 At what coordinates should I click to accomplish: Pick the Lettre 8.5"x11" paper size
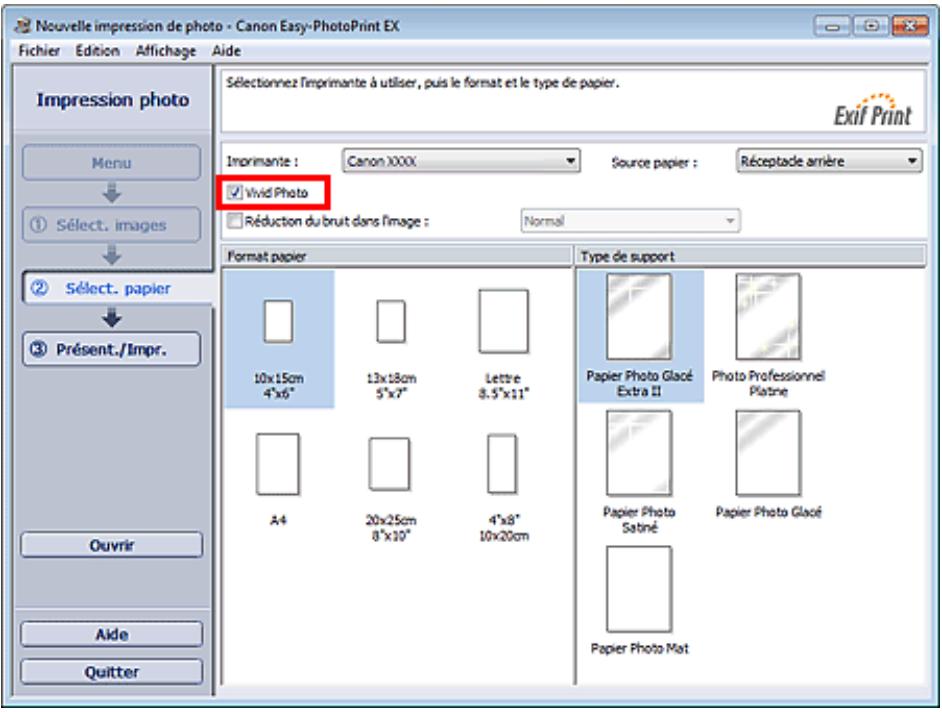coord(503,321)
